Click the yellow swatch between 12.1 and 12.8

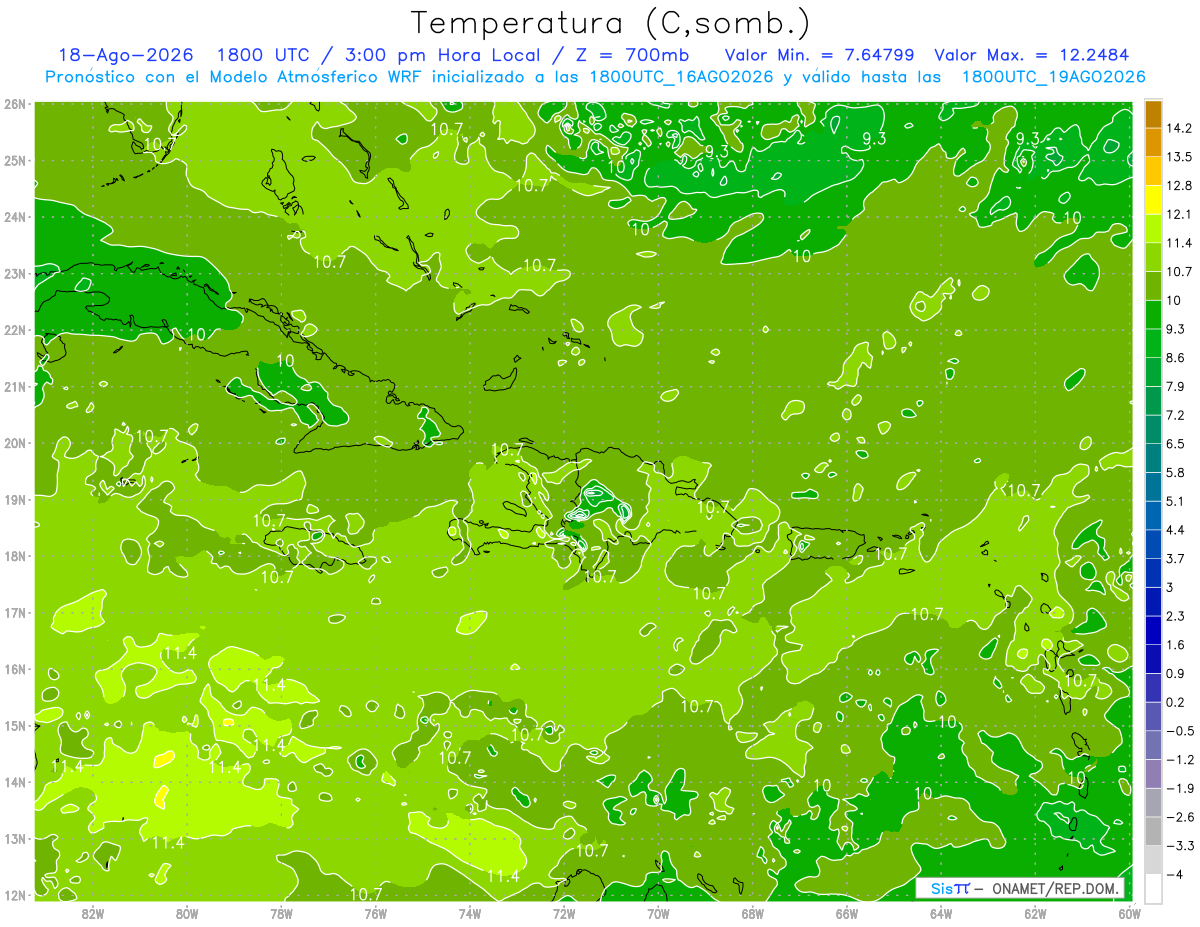point(1153,200)
